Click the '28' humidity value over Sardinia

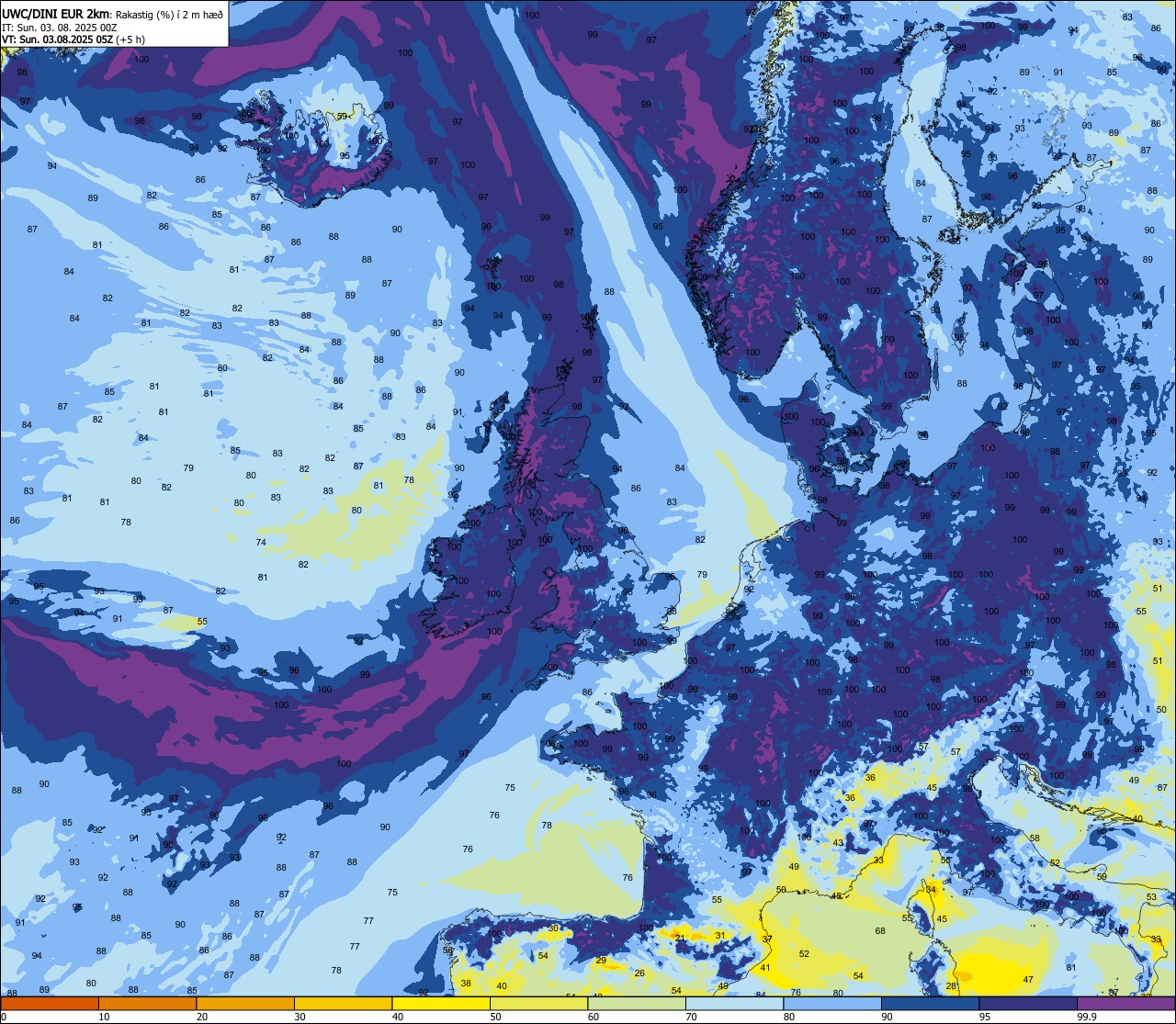pos(951,986)
